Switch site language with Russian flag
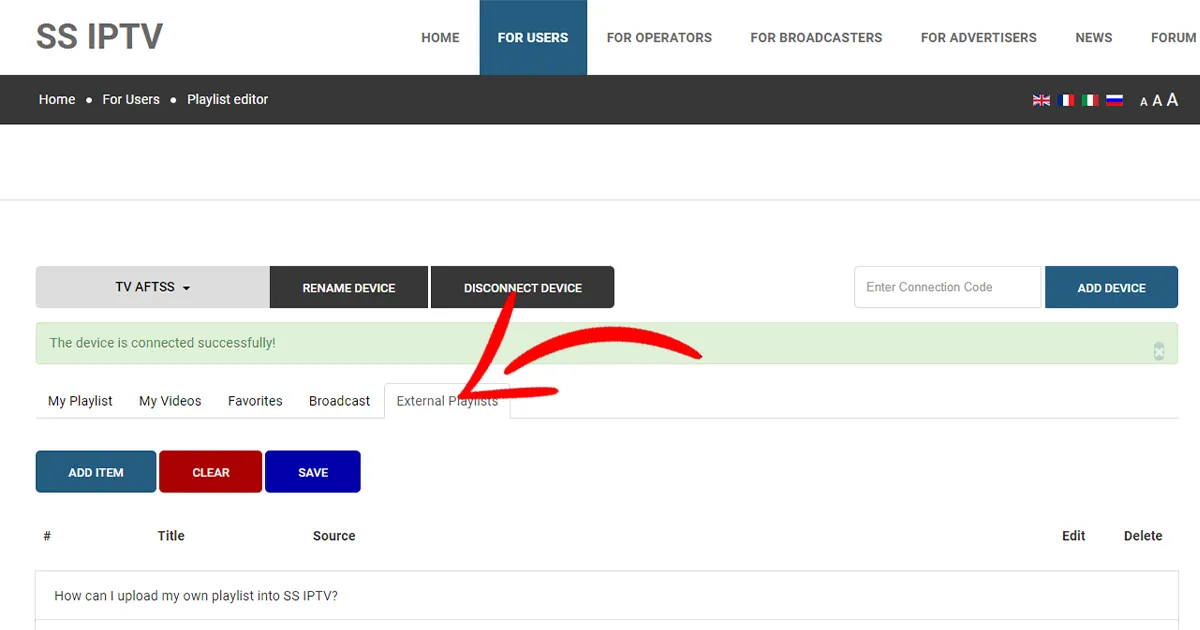Screen dimensions: 1200x630 click(x=1114, y=100)
